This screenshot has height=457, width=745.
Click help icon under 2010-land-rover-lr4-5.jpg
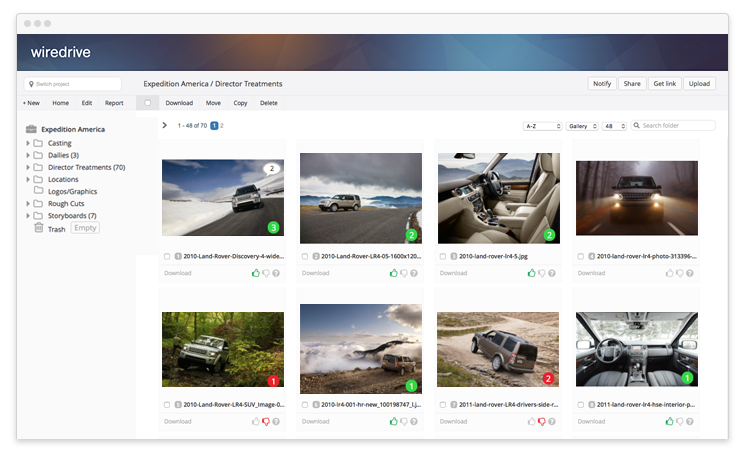(551, 272)
